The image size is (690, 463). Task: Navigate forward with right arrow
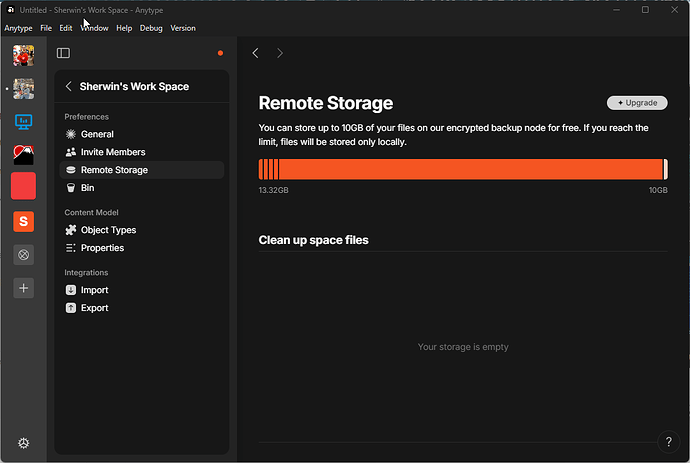pyautogui.click(x=280, y=53)
